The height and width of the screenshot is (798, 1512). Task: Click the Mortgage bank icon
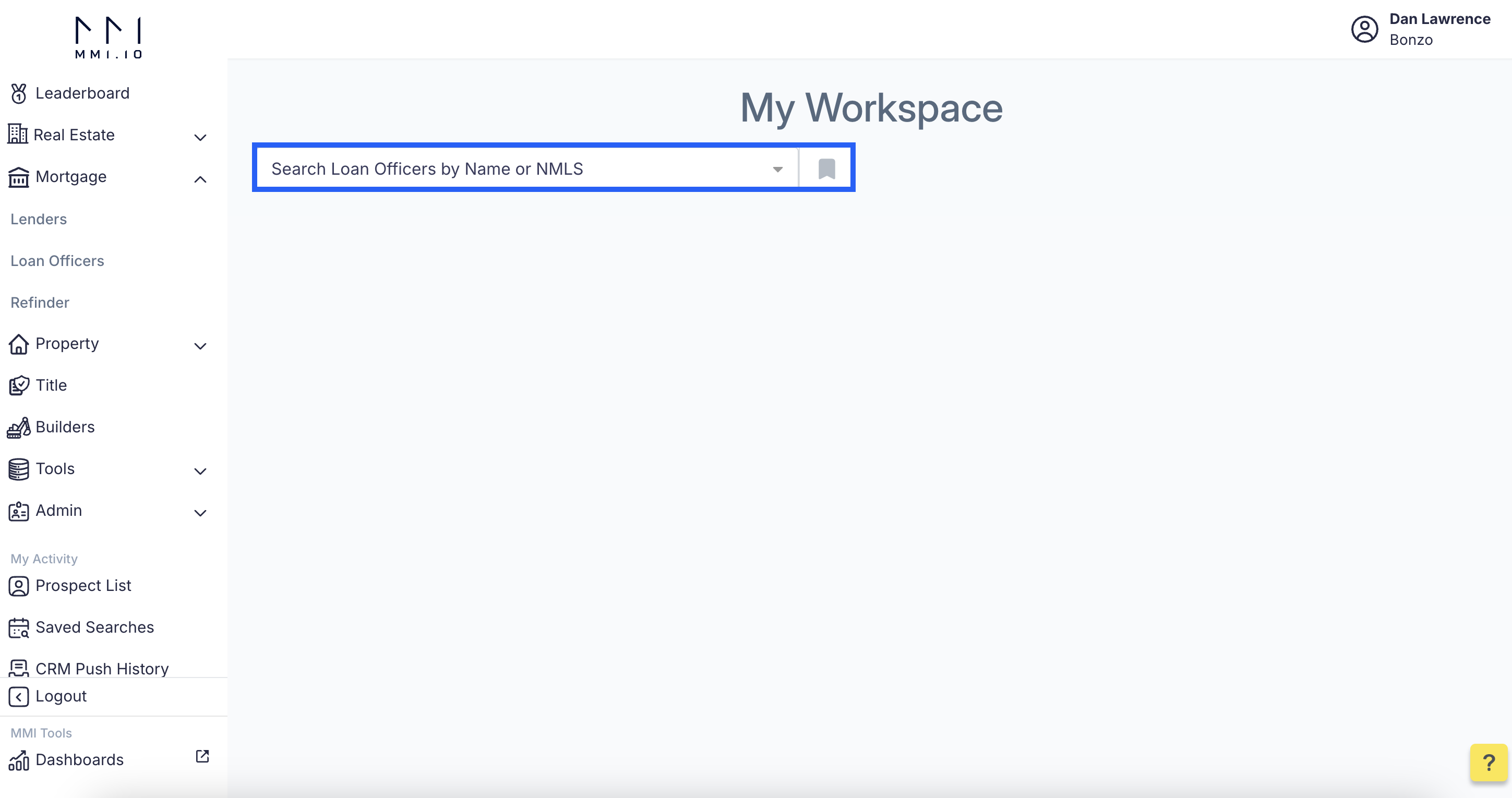(x=19, y=177)
